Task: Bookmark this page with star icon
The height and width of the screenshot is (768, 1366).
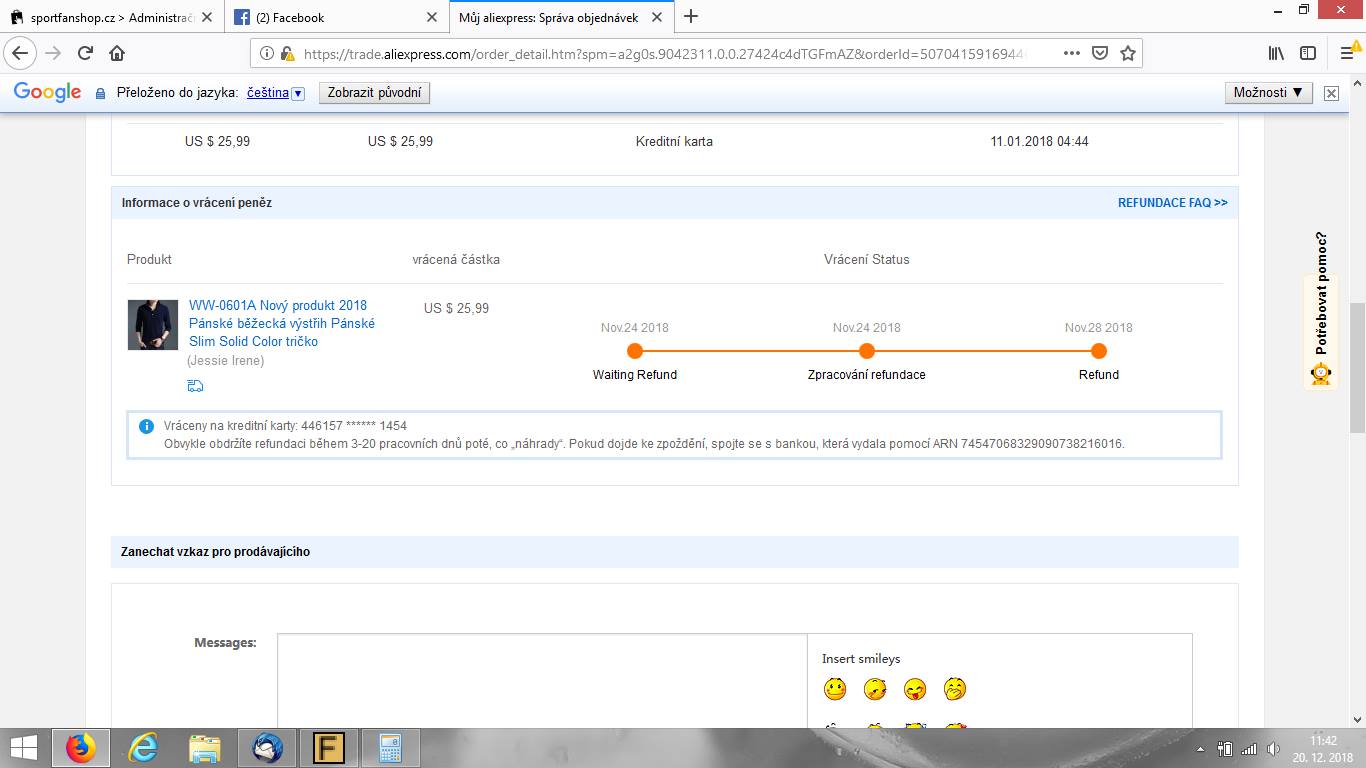Action: coord(1128,54)
